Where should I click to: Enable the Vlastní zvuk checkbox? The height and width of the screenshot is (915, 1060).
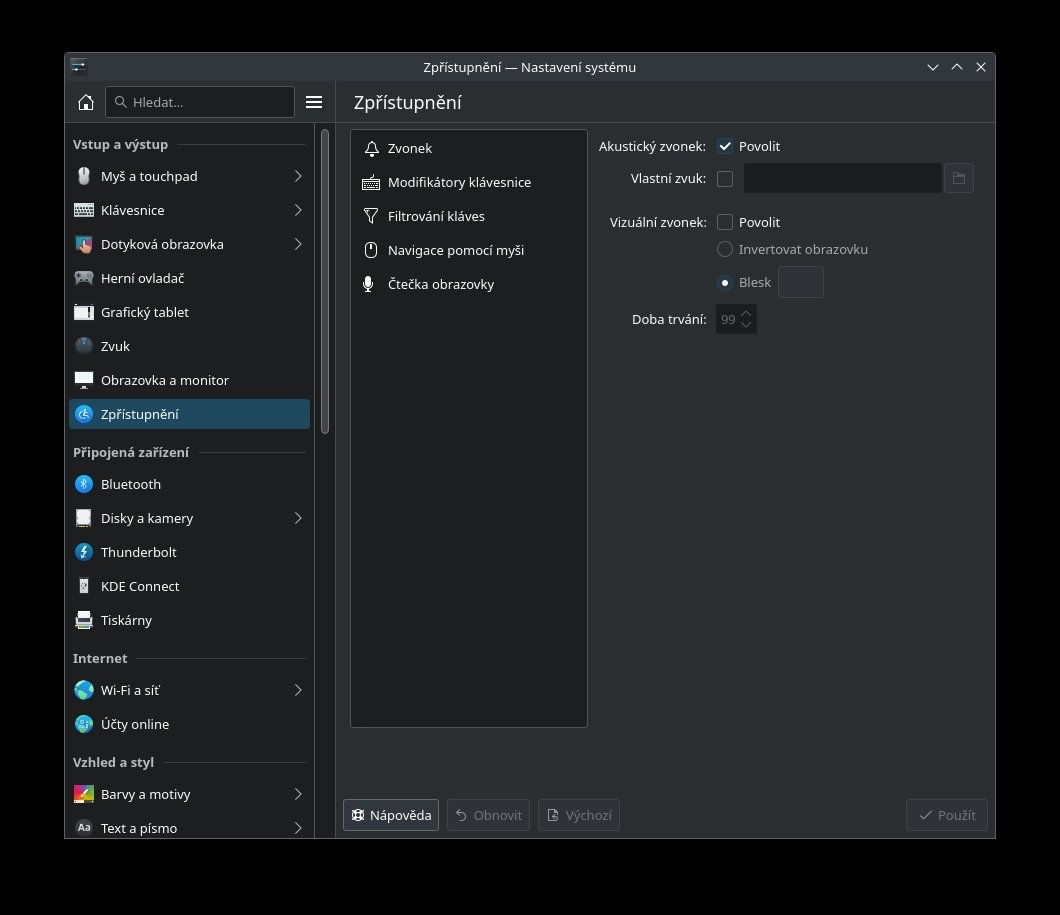725,179
